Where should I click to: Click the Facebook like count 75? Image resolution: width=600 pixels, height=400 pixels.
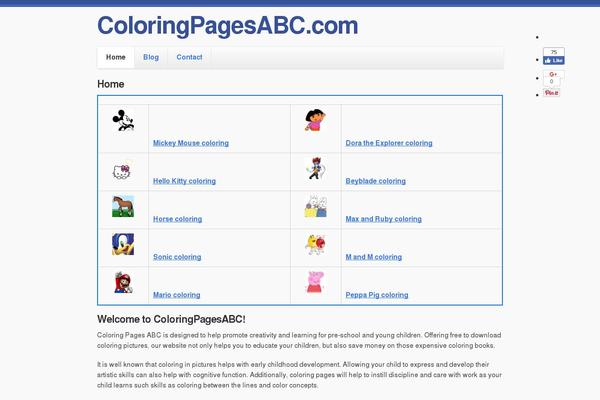coord(553,52)
